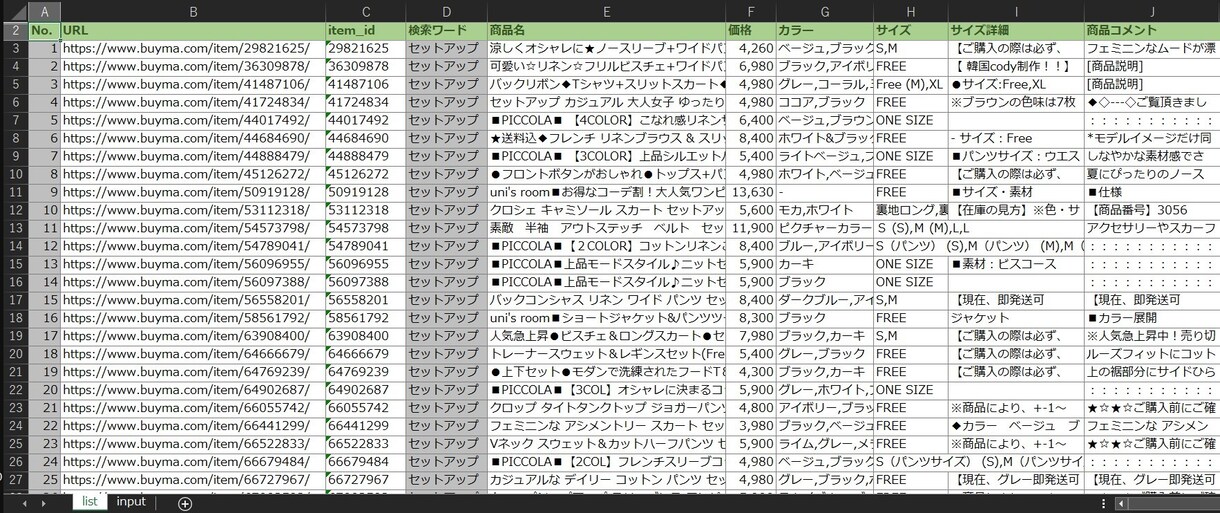Select item_id cell 36309878
Viewport: 1220px width, 513px height.
(365, 66)
